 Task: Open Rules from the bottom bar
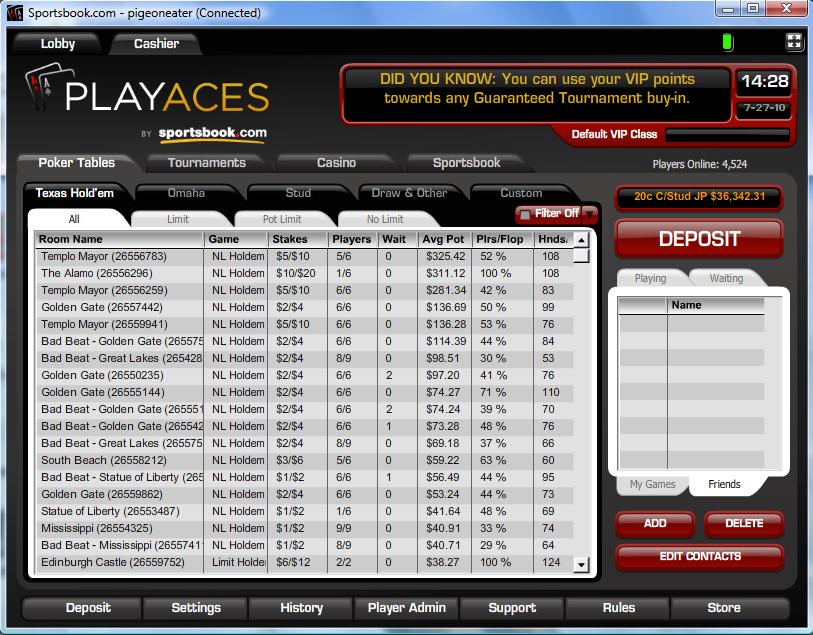click(x=618, y=608)
